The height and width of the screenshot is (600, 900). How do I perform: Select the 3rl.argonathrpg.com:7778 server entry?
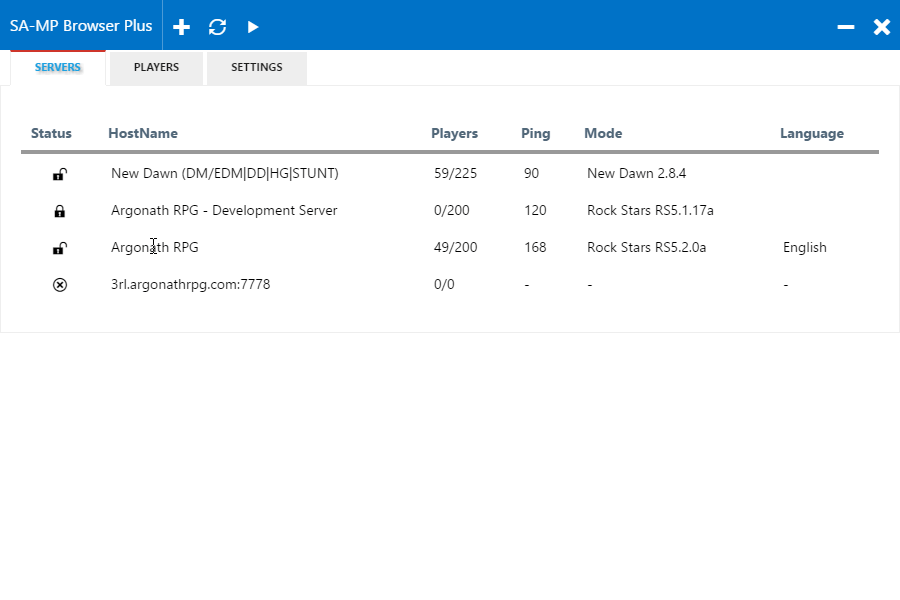click(191, 284)
